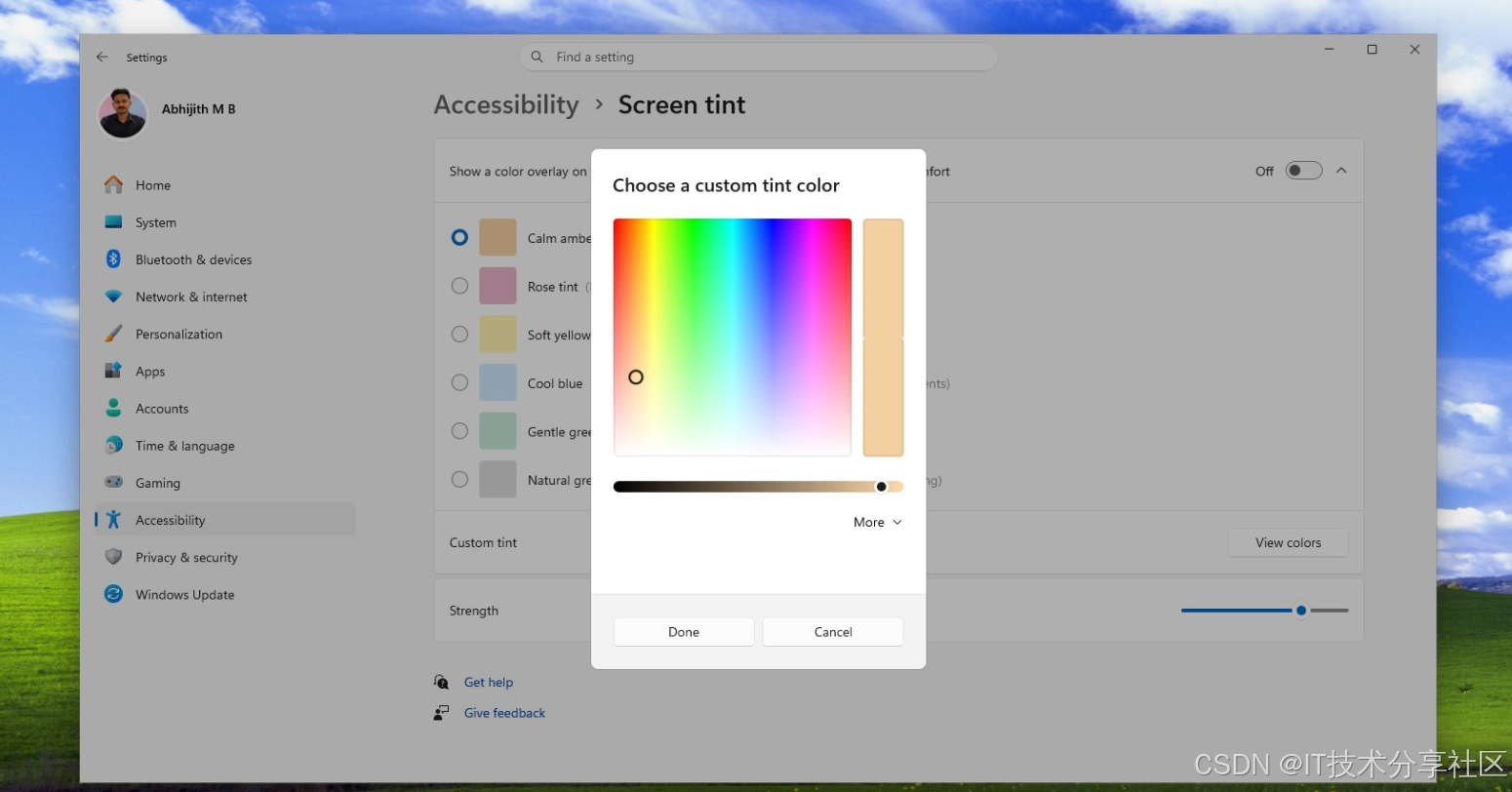Click the Soft yellow color swatch

(497, 334)
